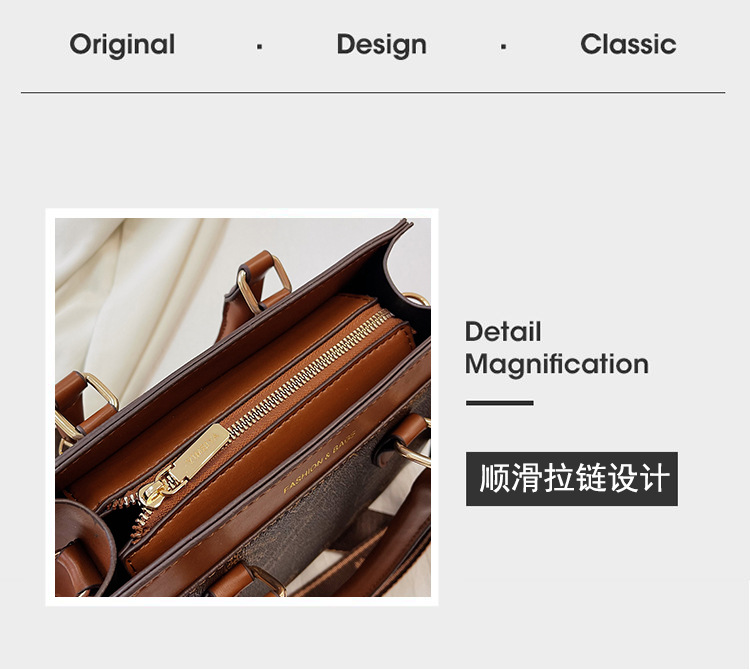The height and width of the screenshot is (671, 750).
Task: Click the "Design" heading text
Action: point(382,45)
